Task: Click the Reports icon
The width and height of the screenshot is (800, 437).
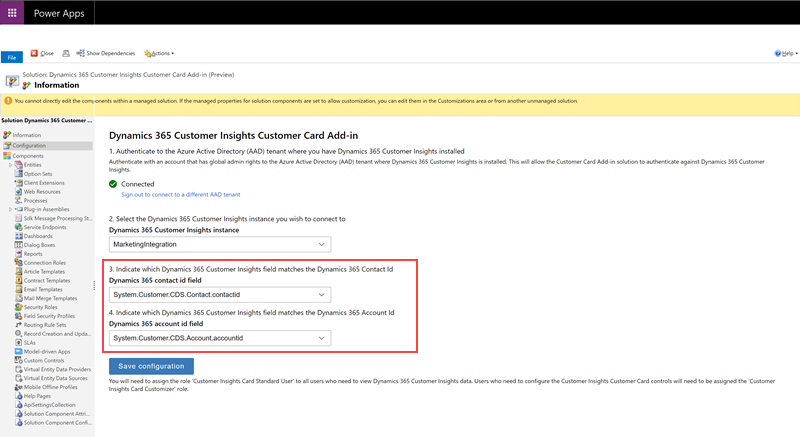Action: (x=19, y=254)
